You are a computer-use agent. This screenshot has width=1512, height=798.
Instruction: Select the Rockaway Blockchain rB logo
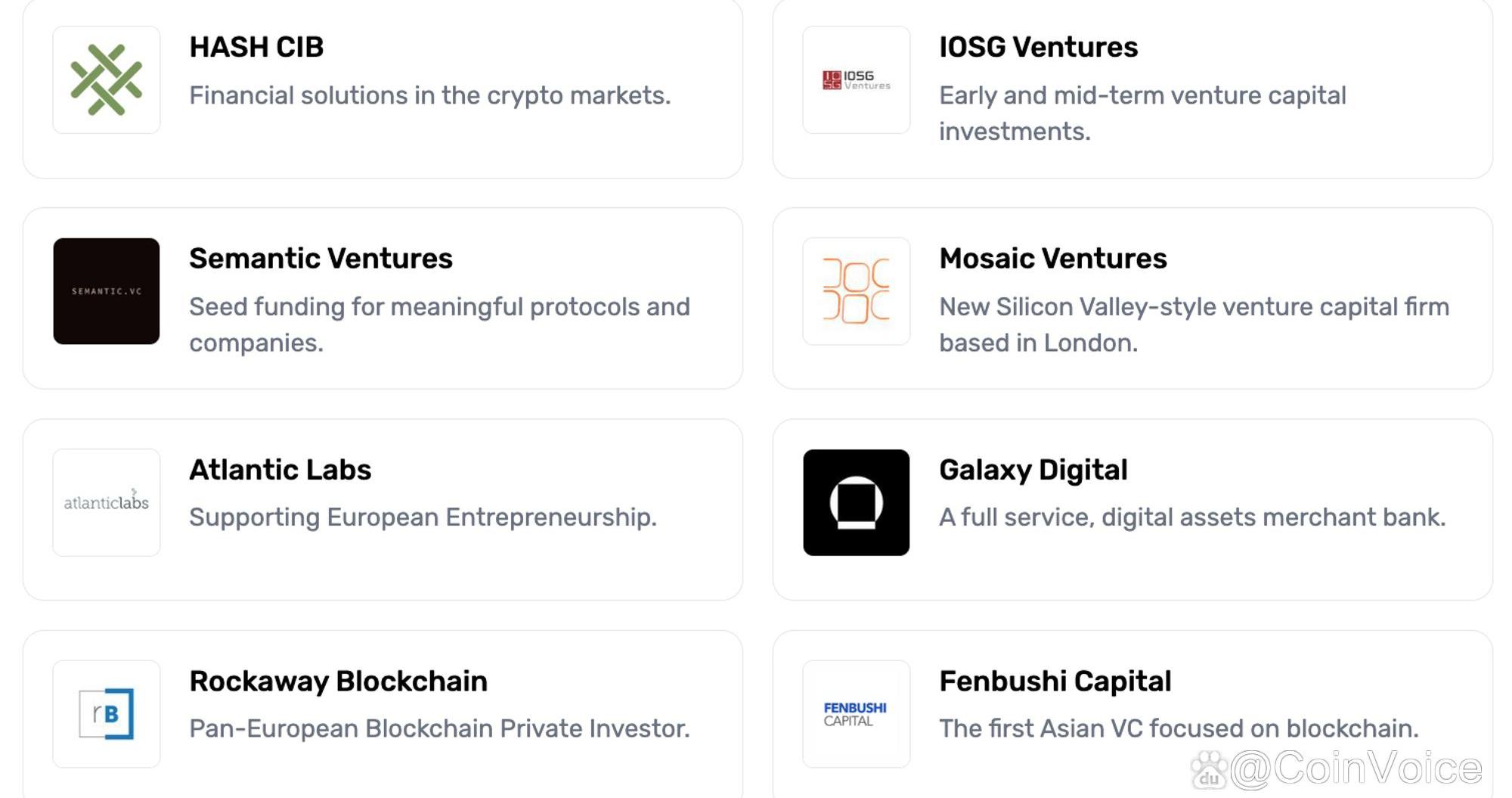(107, 714)
